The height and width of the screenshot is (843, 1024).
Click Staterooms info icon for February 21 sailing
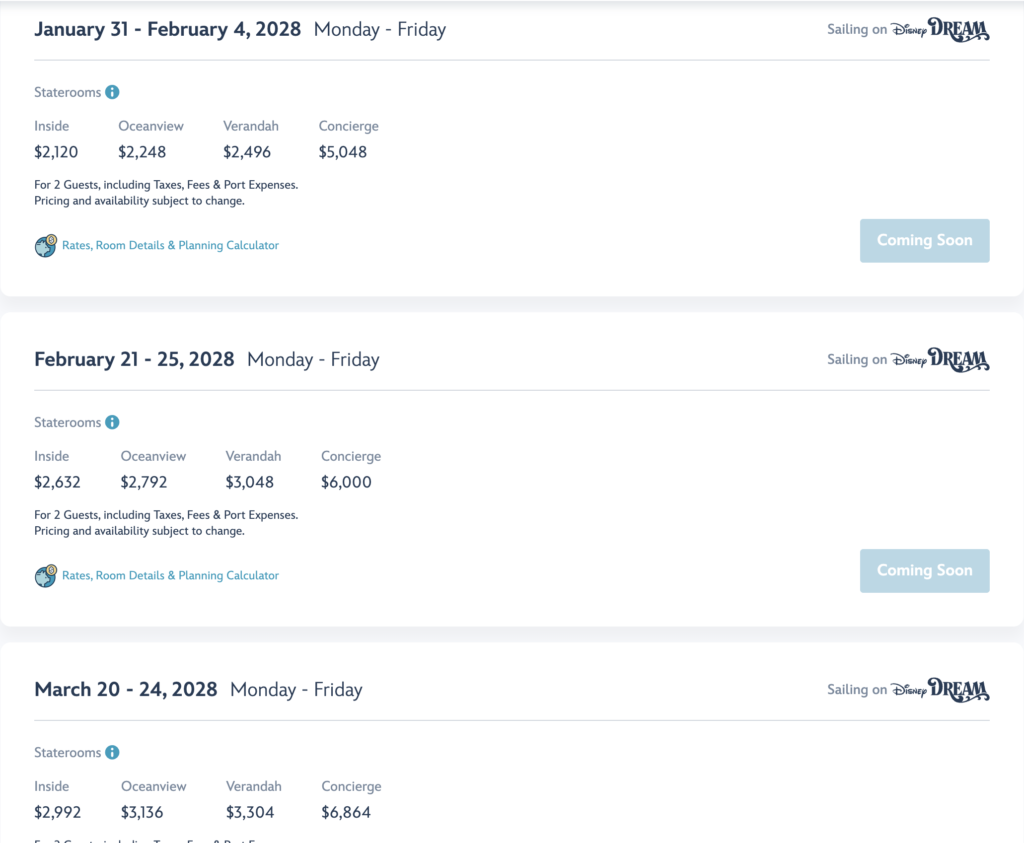(112, 422)
